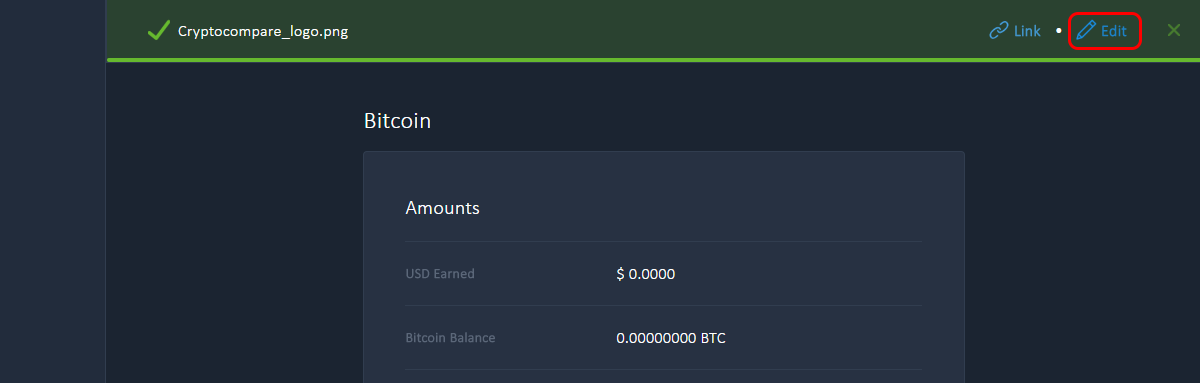This screenshot has height=383, width=1200.
Task: Click the Bitcoin section heading
Action: tap(397, 121)
